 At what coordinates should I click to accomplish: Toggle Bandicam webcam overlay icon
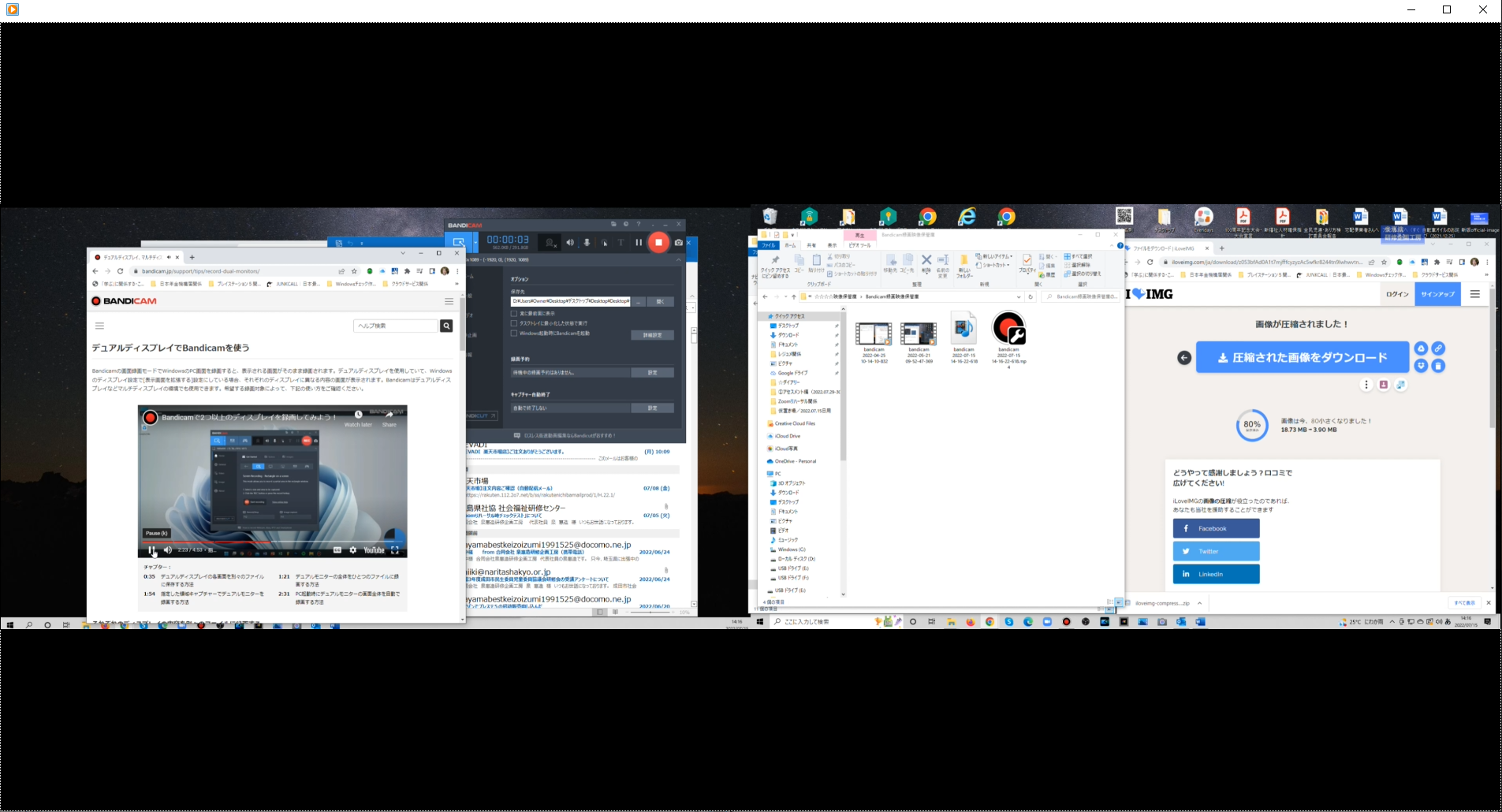coord(550,242)
